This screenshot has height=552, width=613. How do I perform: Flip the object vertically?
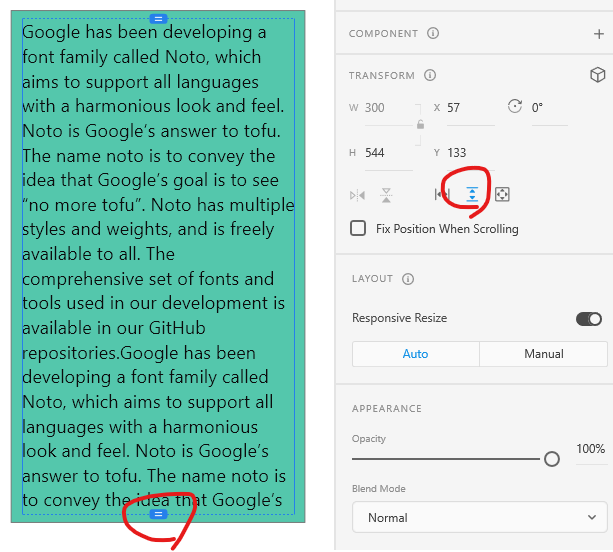pyautogui.click(x=386, y=195)
